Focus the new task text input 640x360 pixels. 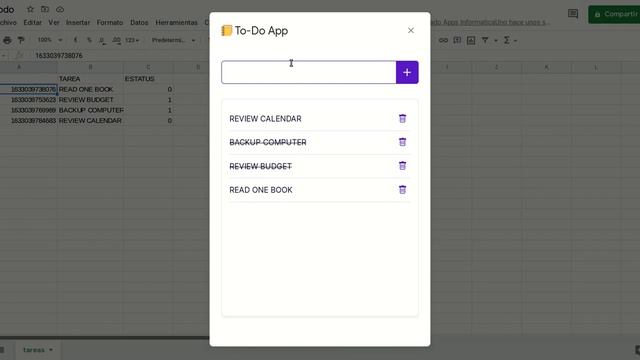[x=309, y=72]
